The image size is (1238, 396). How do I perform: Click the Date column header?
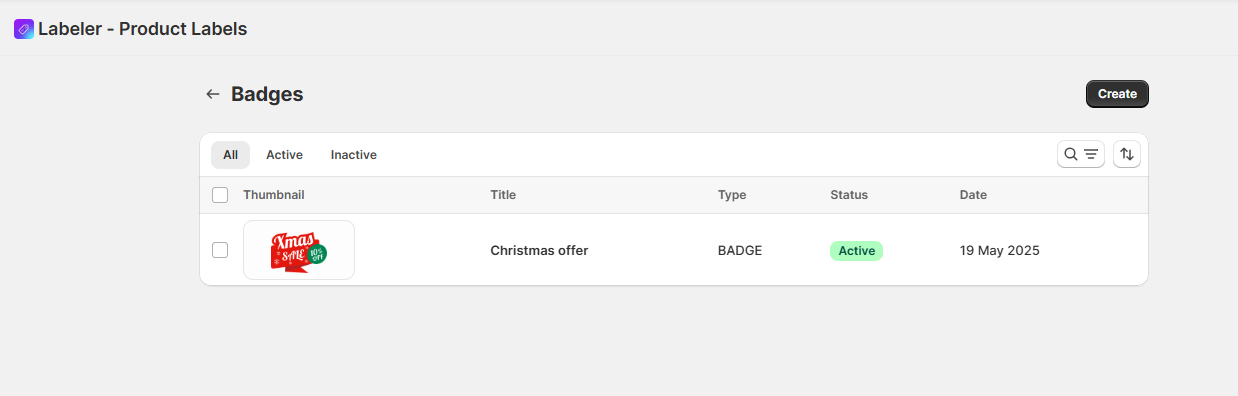tap(973, 195)
